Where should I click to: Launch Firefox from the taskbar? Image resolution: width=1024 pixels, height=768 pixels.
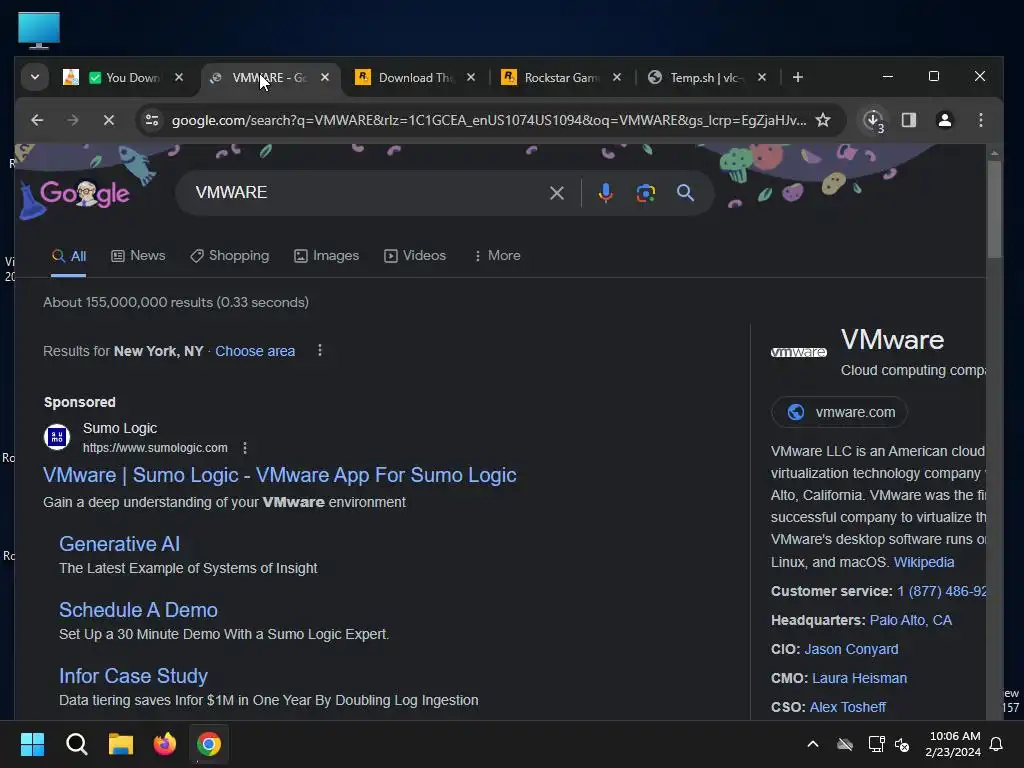pos(165,744)
